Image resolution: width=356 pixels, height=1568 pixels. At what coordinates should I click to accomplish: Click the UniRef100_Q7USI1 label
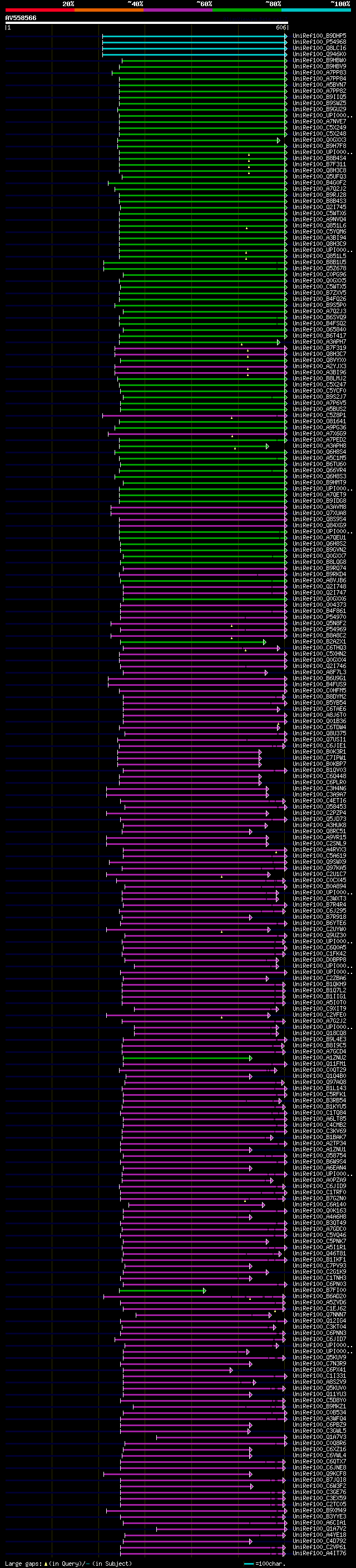point(319,739)
